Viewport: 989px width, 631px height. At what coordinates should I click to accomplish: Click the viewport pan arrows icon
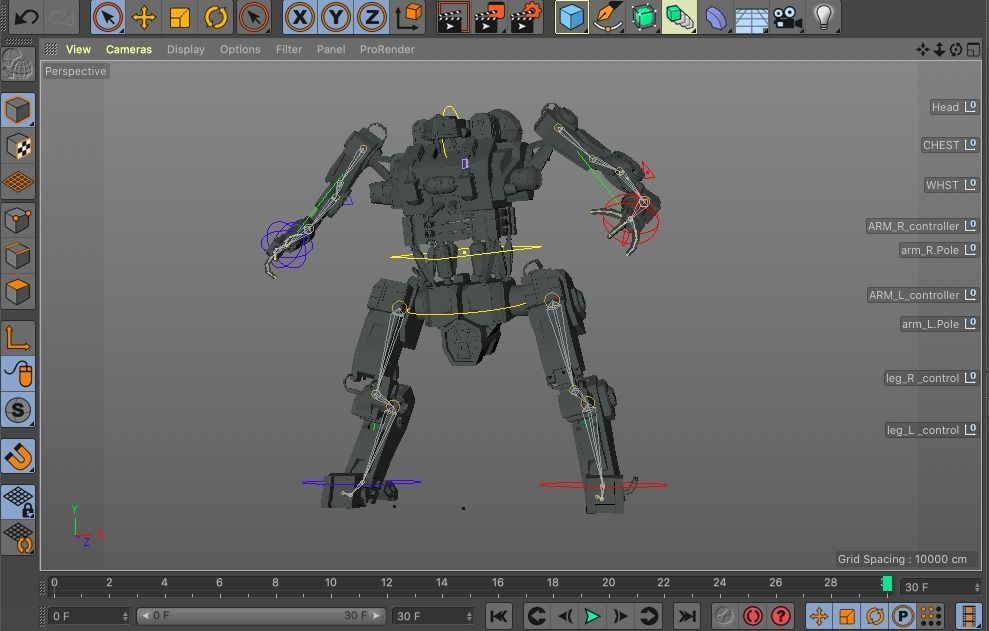point(923,50)
